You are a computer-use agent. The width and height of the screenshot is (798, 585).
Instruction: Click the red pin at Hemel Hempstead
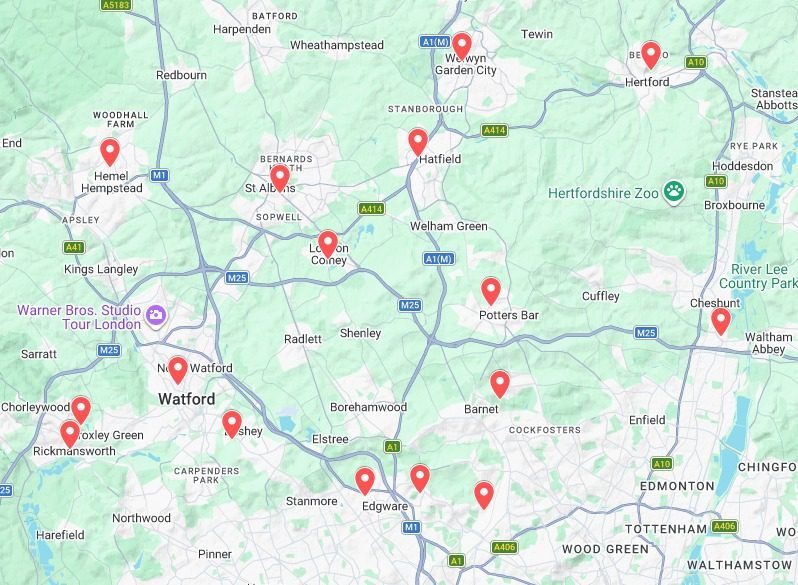coord(110,151)
